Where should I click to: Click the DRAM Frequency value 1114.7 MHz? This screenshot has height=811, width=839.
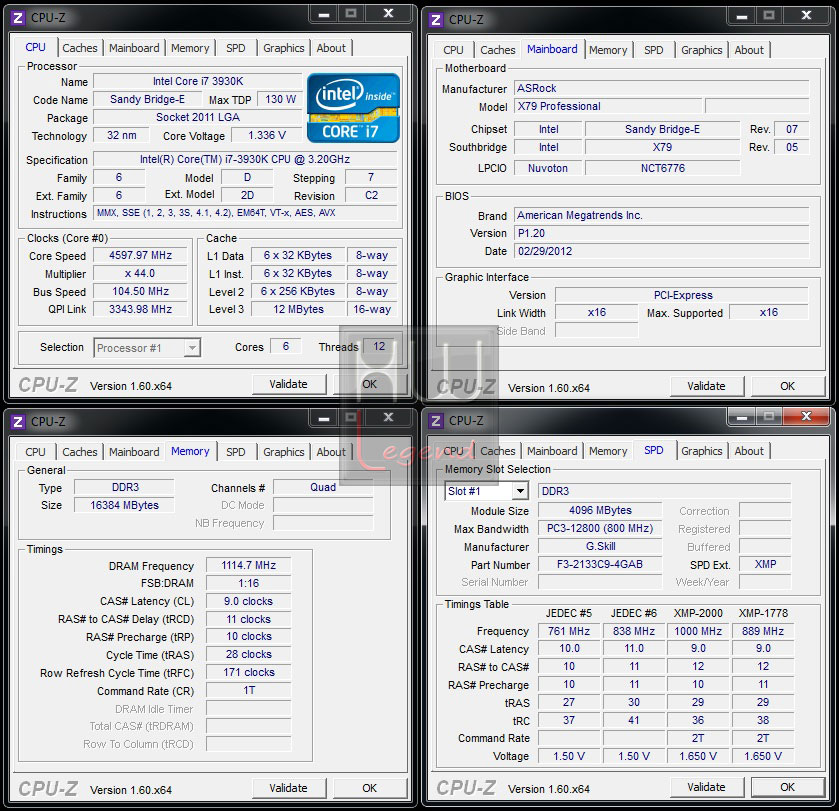[x=249, y=565]
